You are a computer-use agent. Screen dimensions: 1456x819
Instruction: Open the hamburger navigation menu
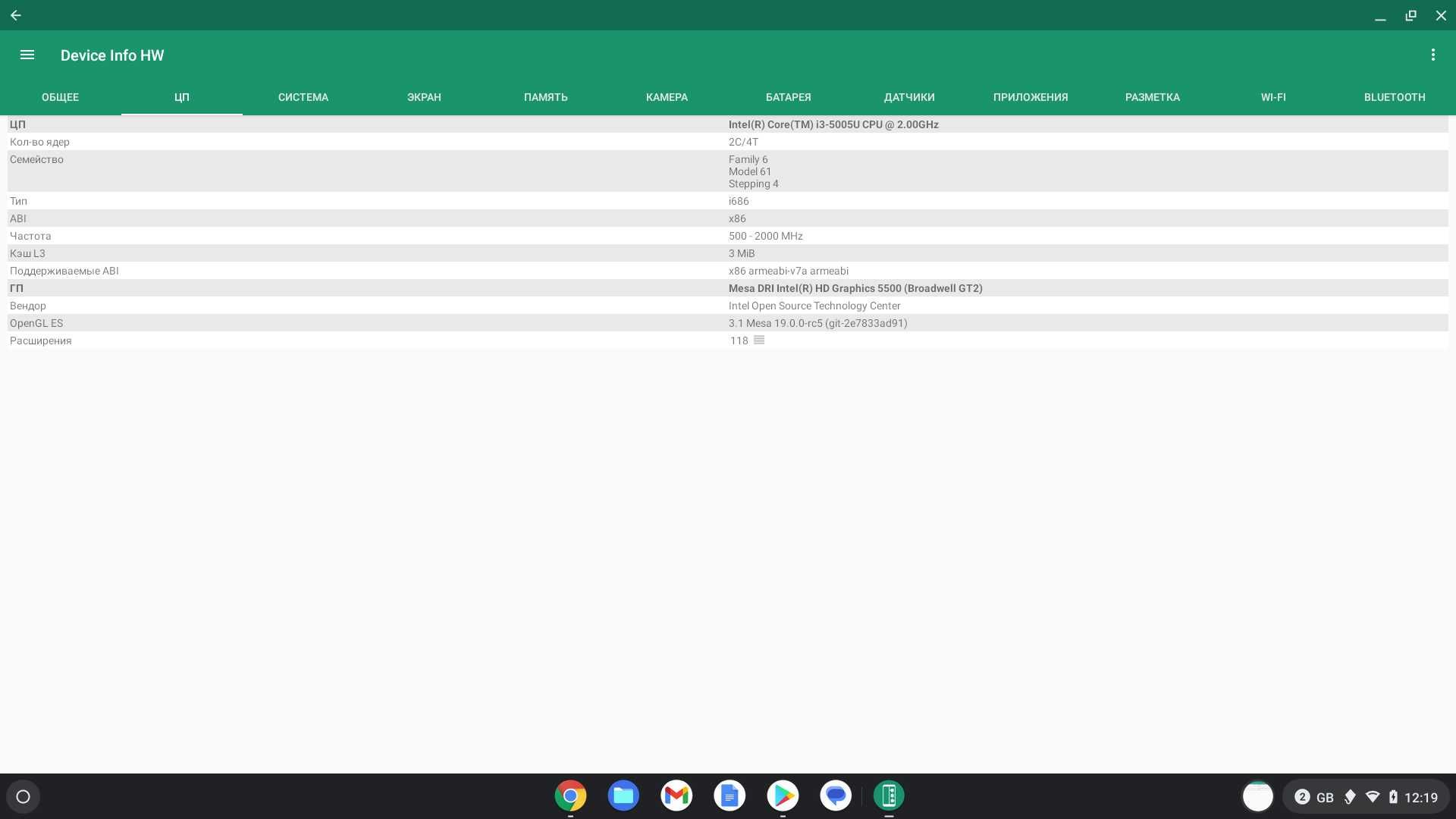[27, 55]
